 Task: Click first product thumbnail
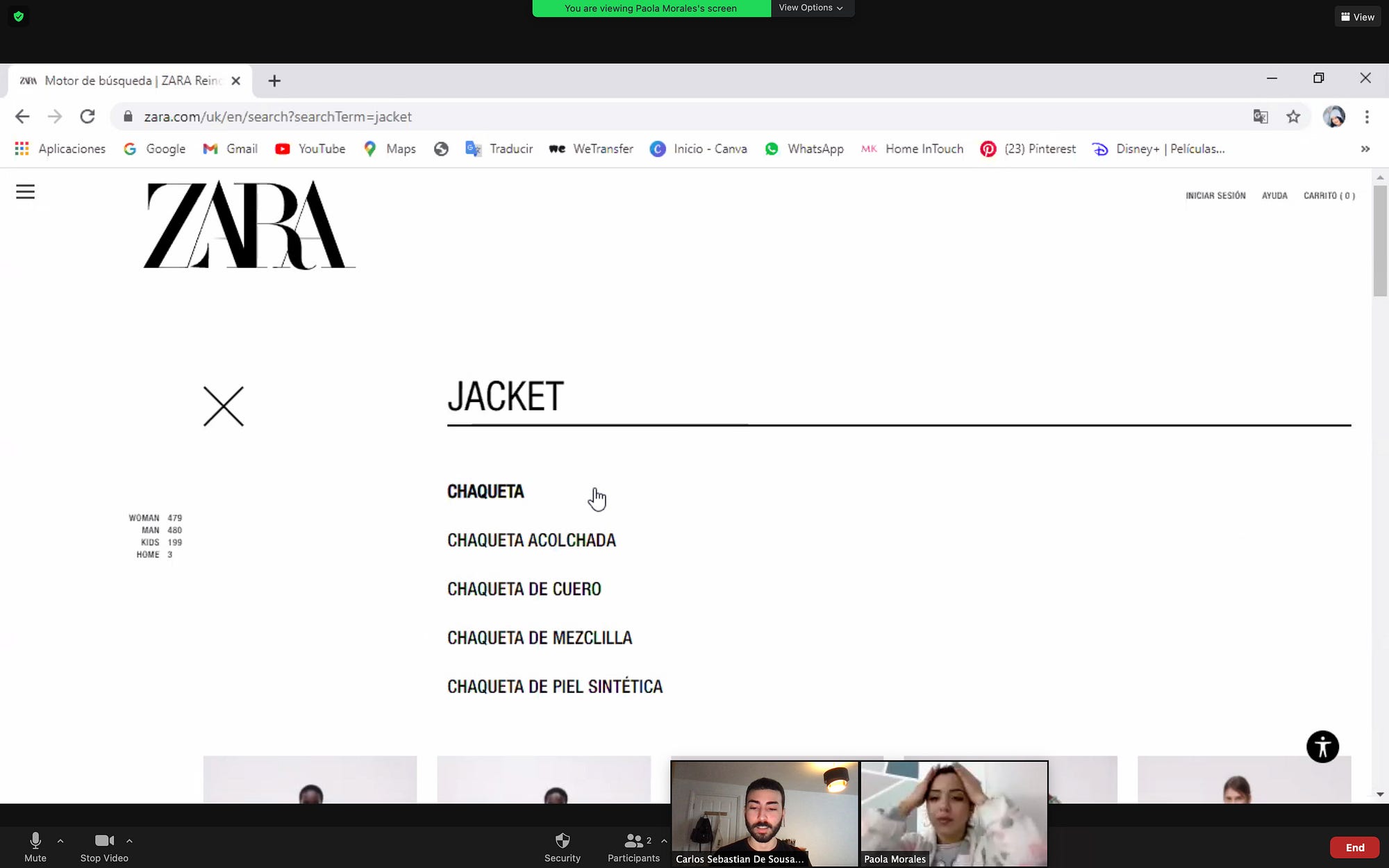point(310,779)
